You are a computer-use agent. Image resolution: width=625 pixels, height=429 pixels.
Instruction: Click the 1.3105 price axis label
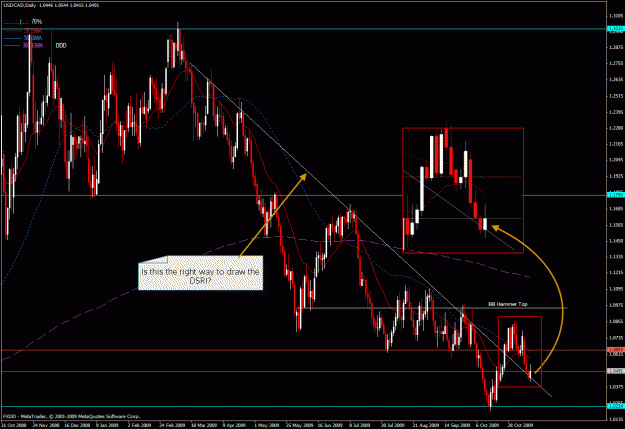pyautogui.click(x=615, y=16)
